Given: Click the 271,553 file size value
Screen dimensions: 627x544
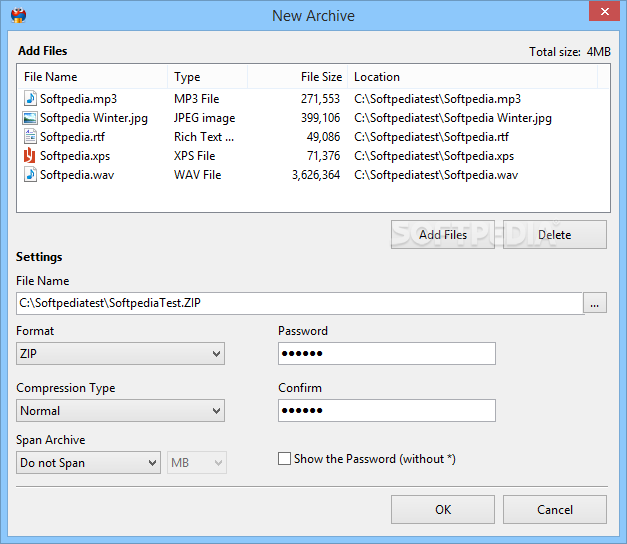Looking at the screenshot, I should (x=320, y=99).
